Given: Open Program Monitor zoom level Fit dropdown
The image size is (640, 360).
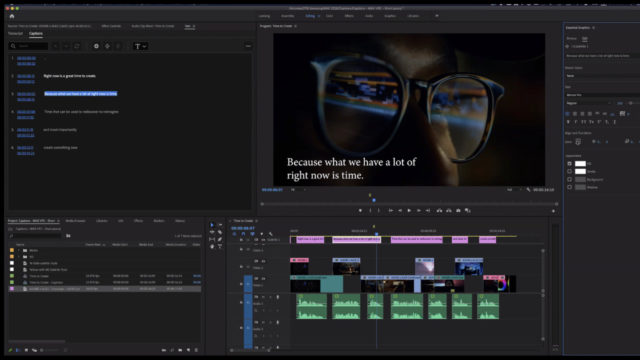Looking at the screenshot, I should coord(298,190).
